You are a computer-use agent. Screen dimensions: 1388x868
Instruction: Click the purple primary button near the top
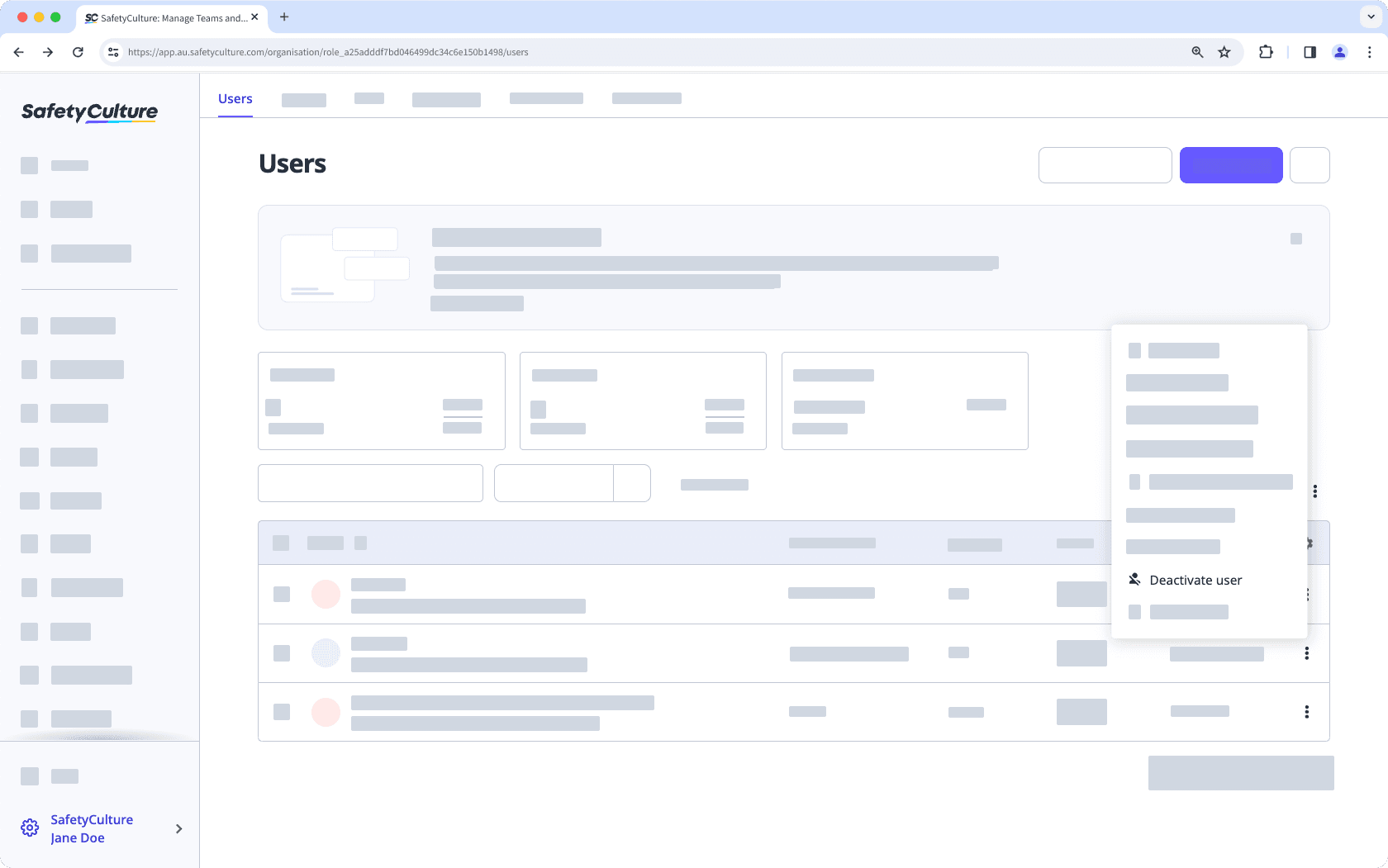click(1231, 165)
